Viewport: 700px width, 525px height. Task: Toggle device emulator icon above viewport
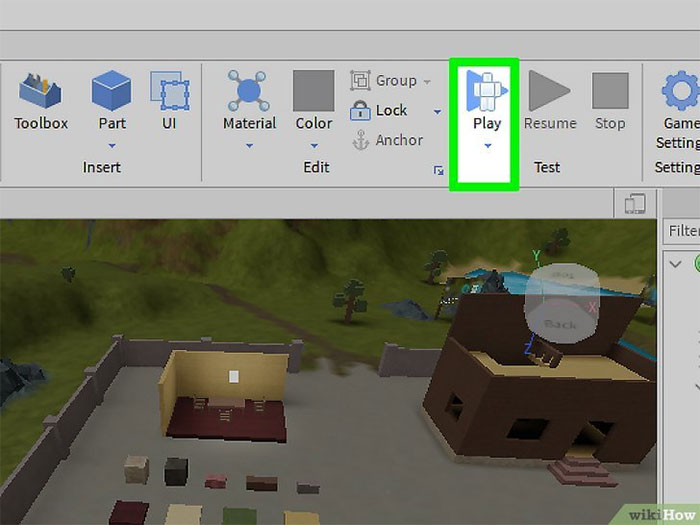point(634,204)
